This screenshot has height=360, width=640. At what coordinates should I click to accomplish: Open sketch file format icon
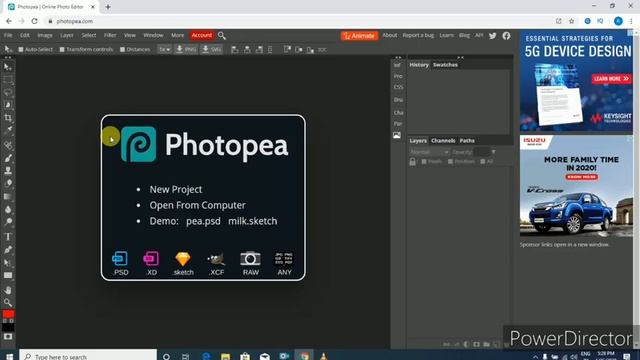[x=183, y=263]
